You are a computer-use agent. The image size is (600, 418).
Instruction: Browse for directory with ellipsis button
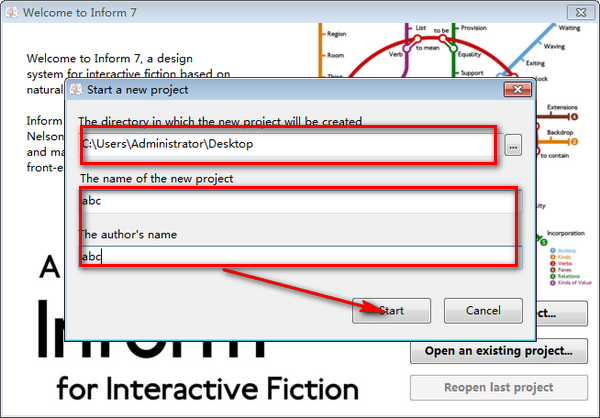pyautogui.click(x=513, y=145)
